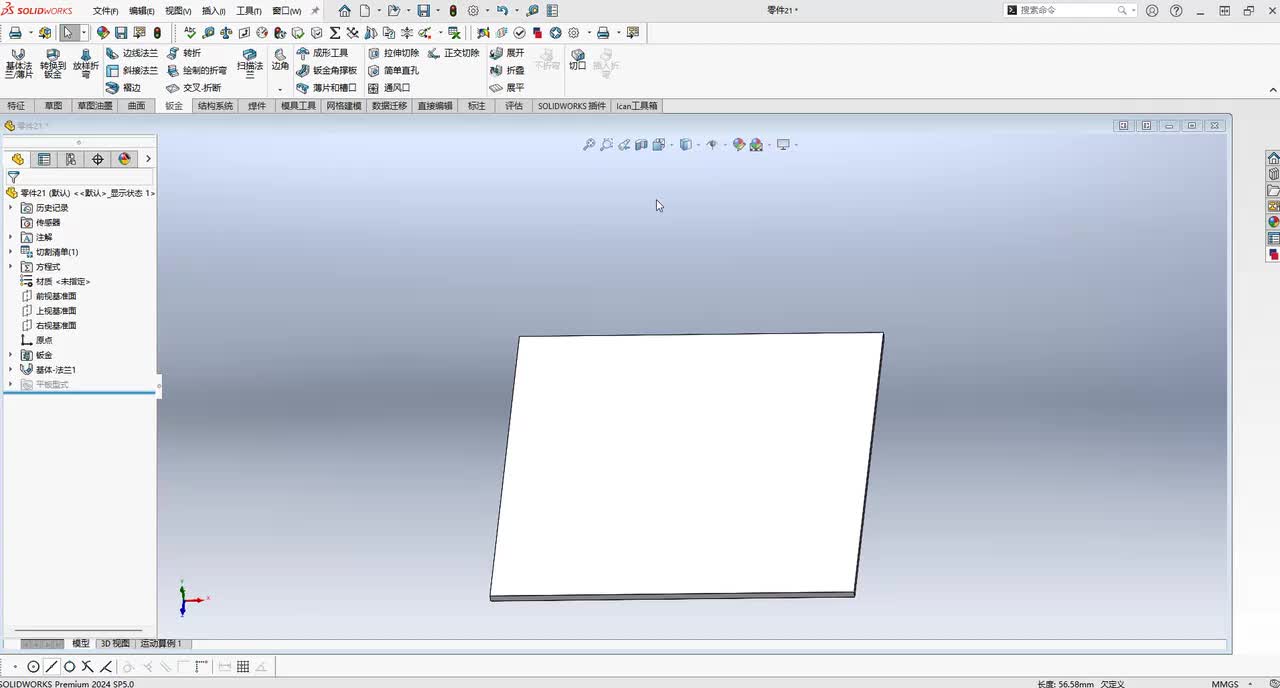
Task: Open the 窗口 Window menu
Action: pos(286,11)
